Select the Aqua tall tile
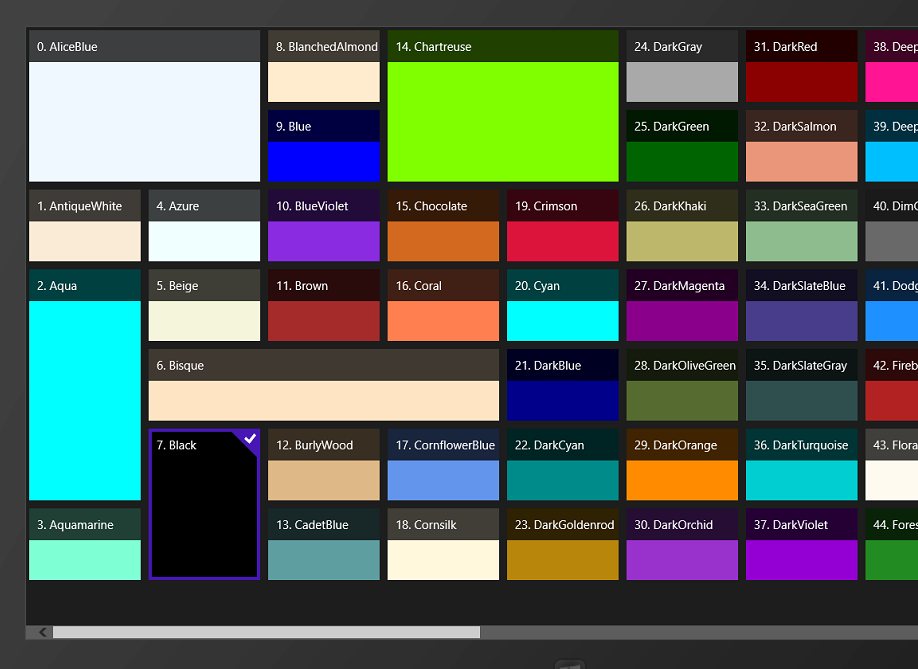 [85, 385]
